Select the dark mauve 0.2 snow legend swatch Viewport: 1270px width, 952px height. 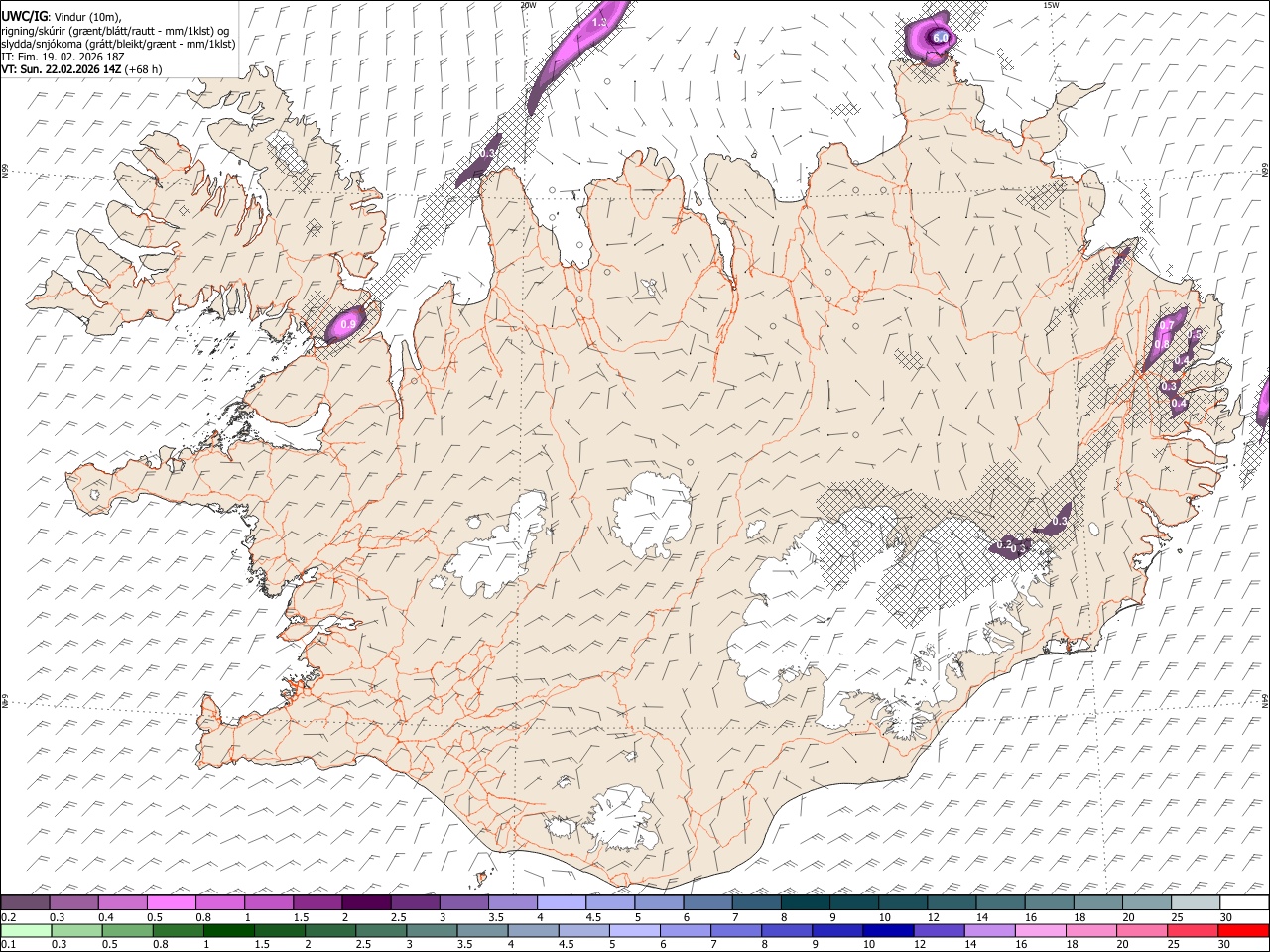[x=26, y=903]
